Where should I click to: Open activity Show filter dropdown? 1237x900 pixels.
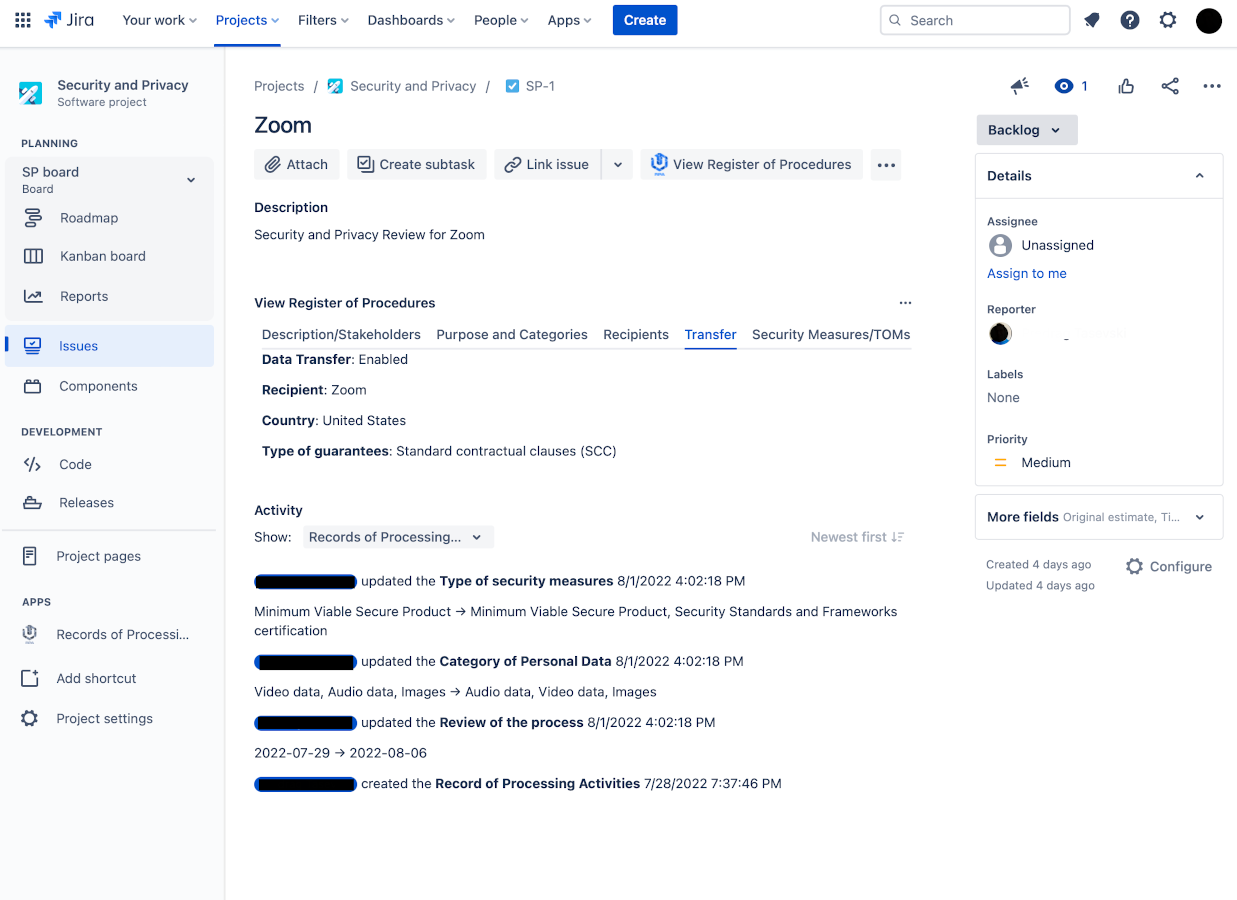[398, 537]
